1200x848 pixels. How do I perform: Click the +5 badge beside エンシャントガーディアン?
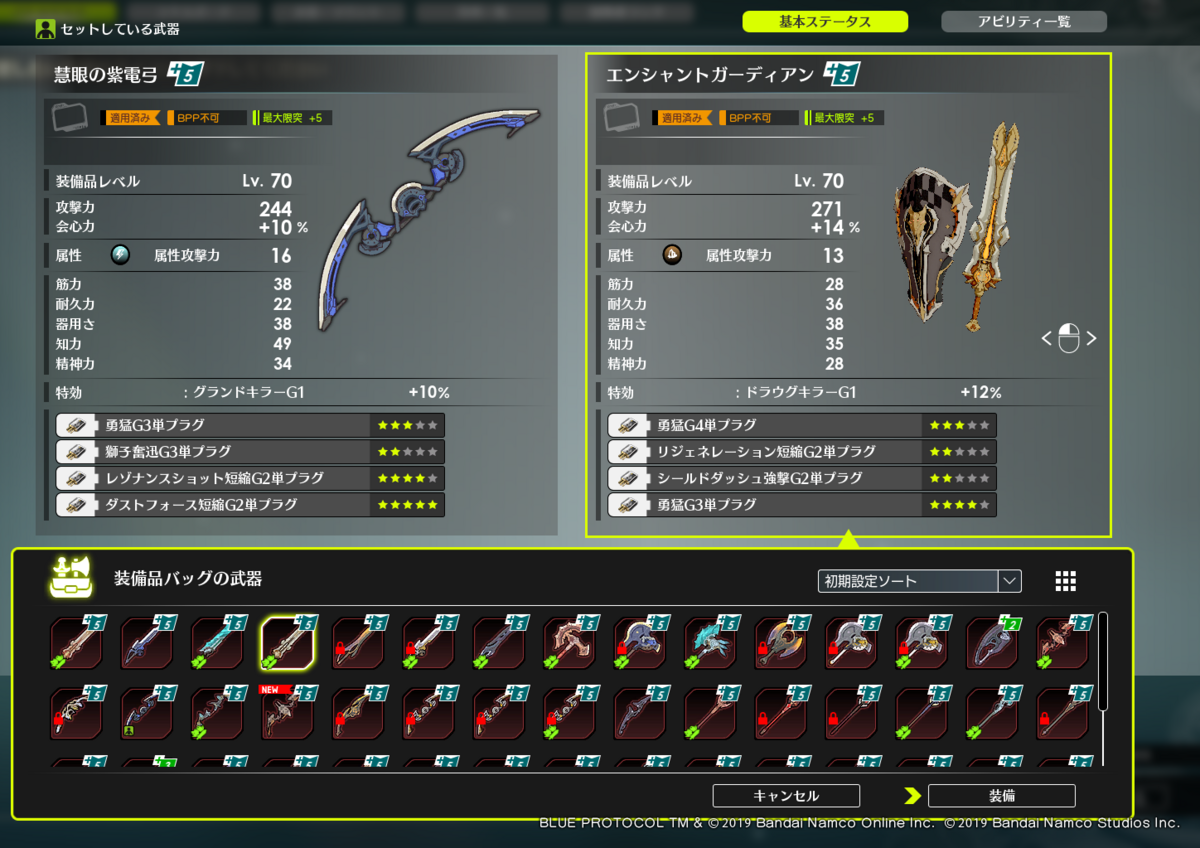point(842,73)
